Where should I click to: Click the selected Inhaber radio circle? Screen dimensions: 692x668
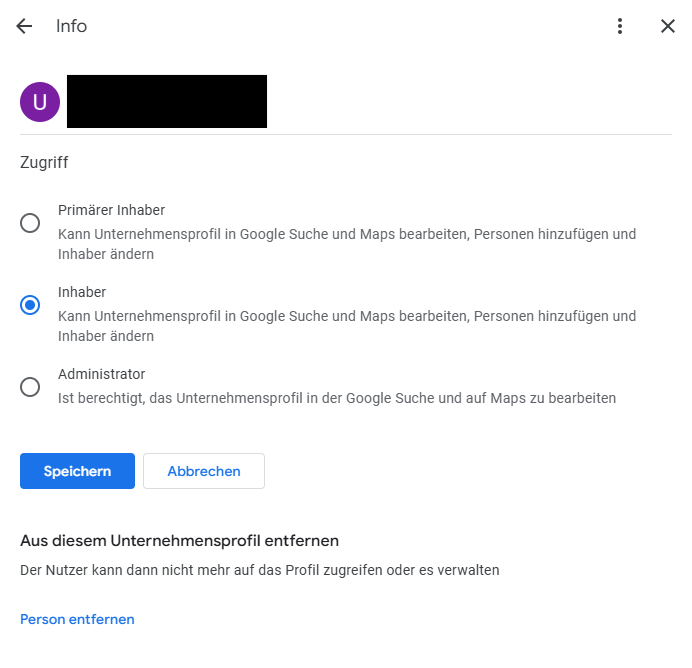(x=30, y=305)
